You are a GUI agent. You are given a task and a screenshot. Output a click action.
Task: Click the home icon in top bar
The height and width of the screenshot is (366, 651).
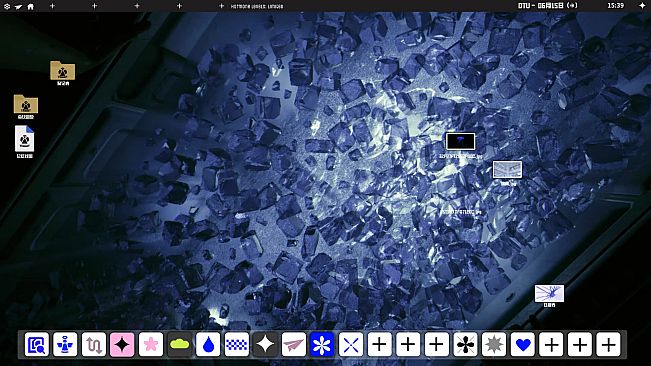(30, 6)
